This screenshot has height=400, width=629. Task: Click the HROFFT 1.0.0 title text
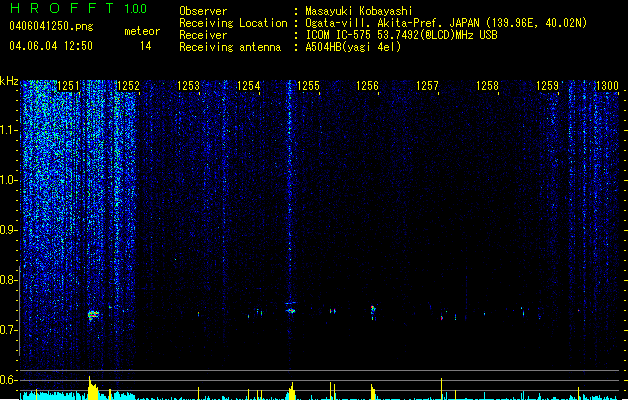click(79, 8)
